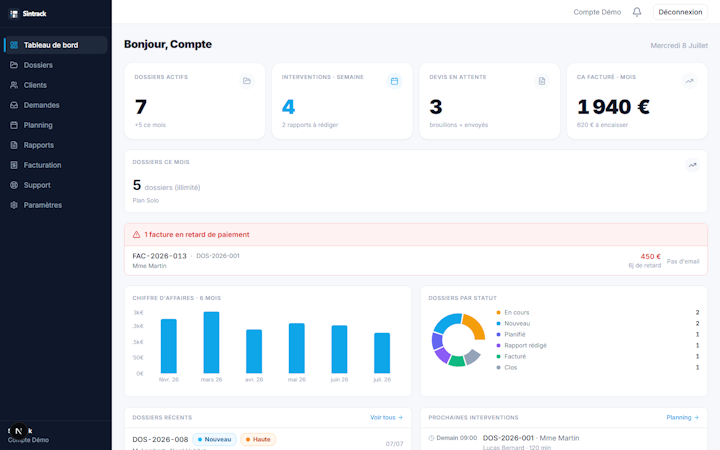Click the Interventions semaine calendar icon
The width and height of the screenshot is (720, 450).
click(x=394, y=81)
